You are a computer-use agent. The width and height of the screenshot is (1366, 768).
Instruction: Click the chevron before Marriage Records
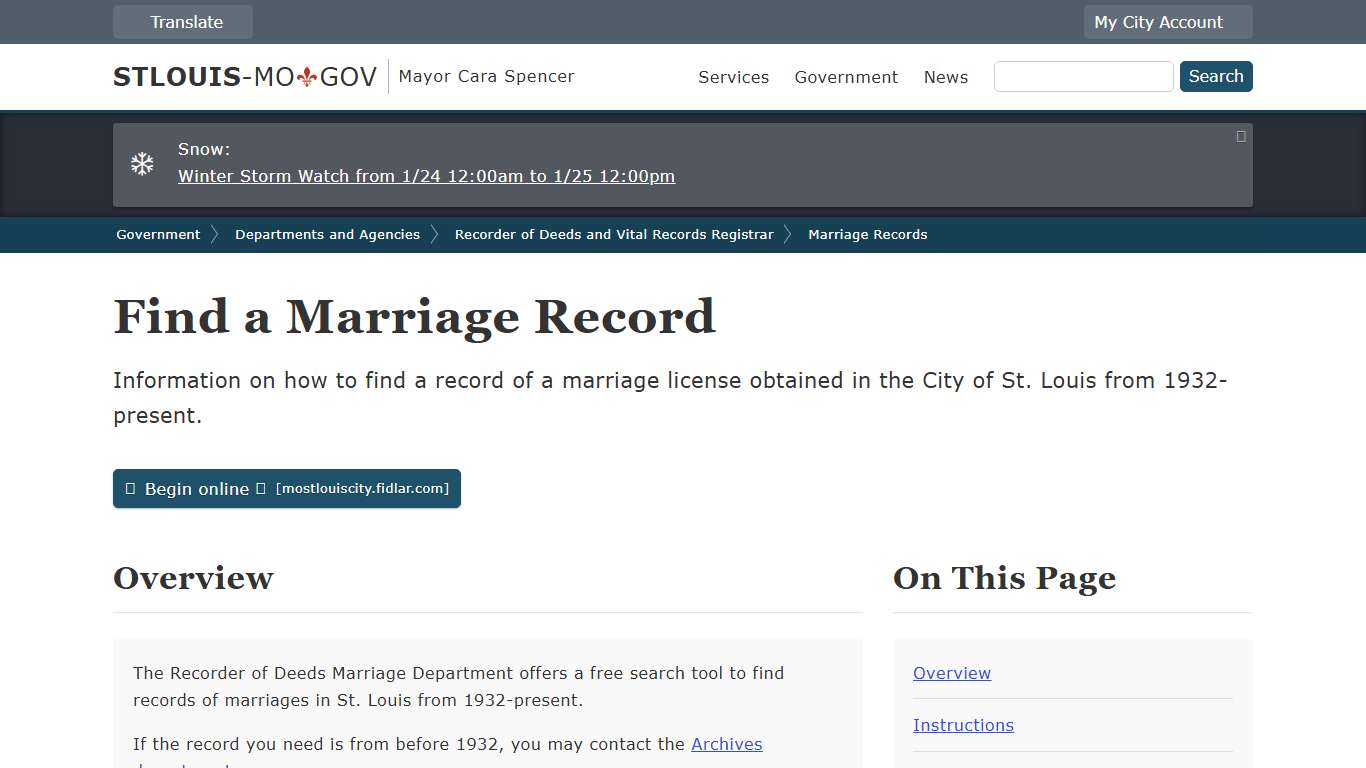click(x=788, y=234)
